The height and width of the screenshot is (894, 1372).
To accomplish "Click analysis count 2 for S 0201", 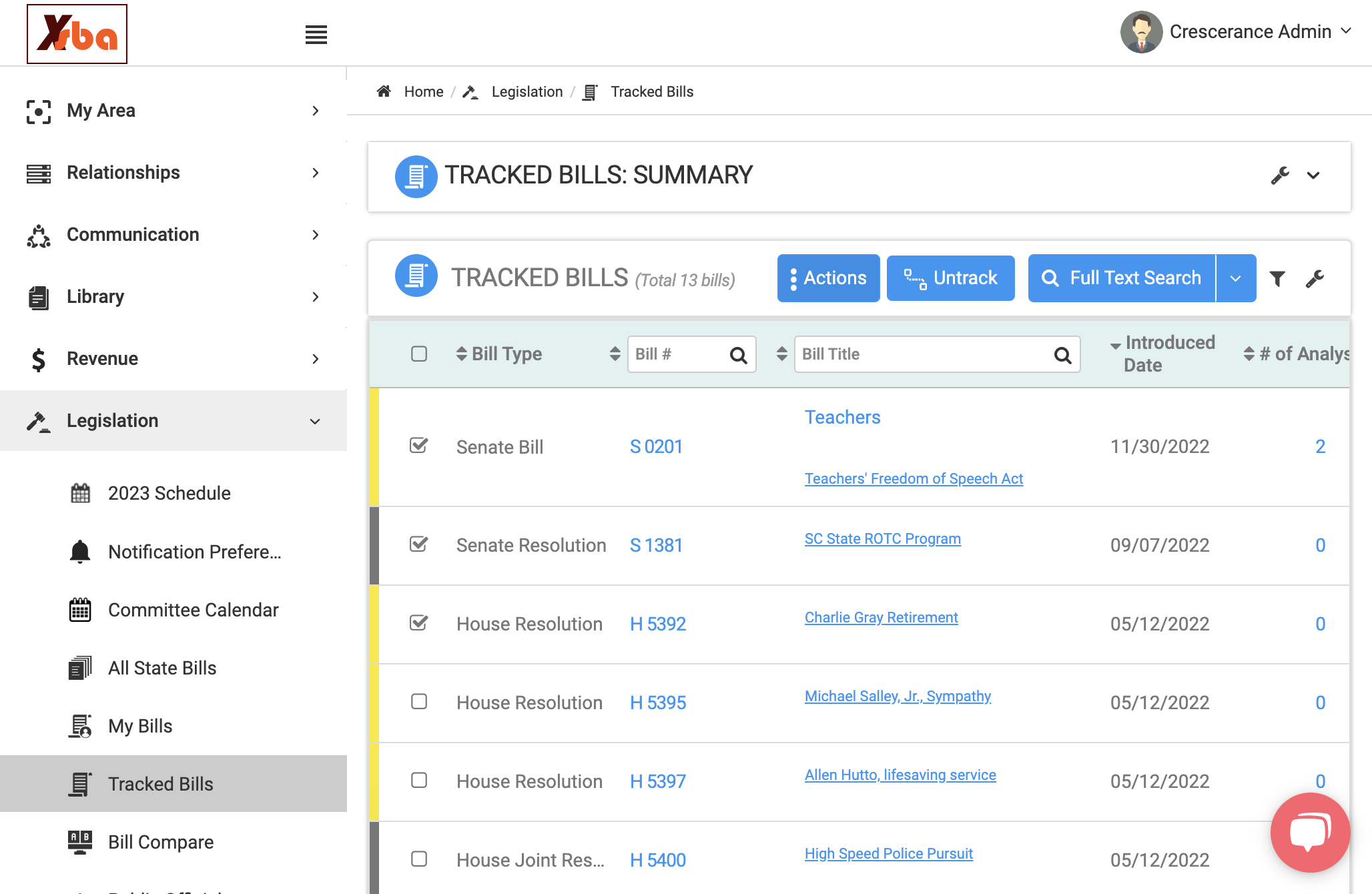I will pyautogui.click(x=1320, y=446).
